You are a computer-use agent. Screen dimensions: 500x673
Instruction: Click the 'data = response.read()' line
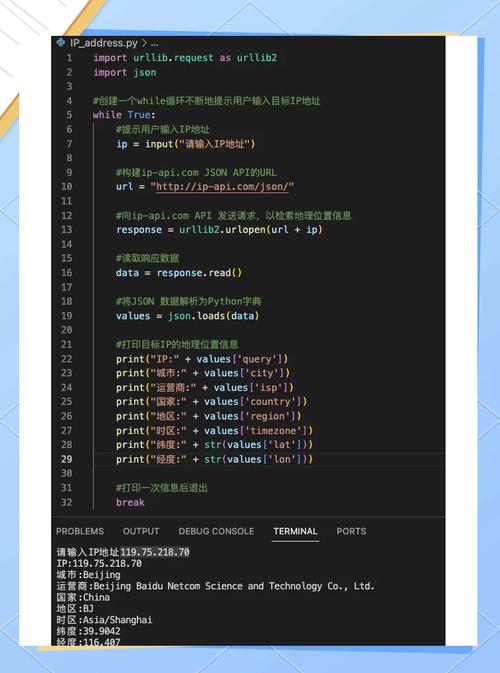179,273
